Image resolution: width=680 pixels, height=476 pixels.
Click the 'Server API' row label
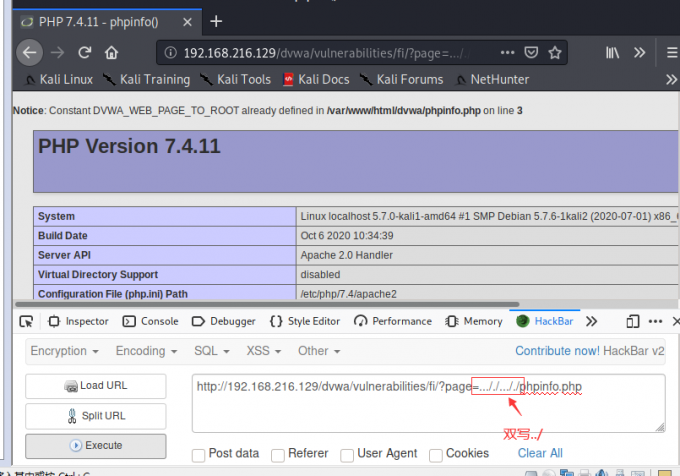(64, 255)
